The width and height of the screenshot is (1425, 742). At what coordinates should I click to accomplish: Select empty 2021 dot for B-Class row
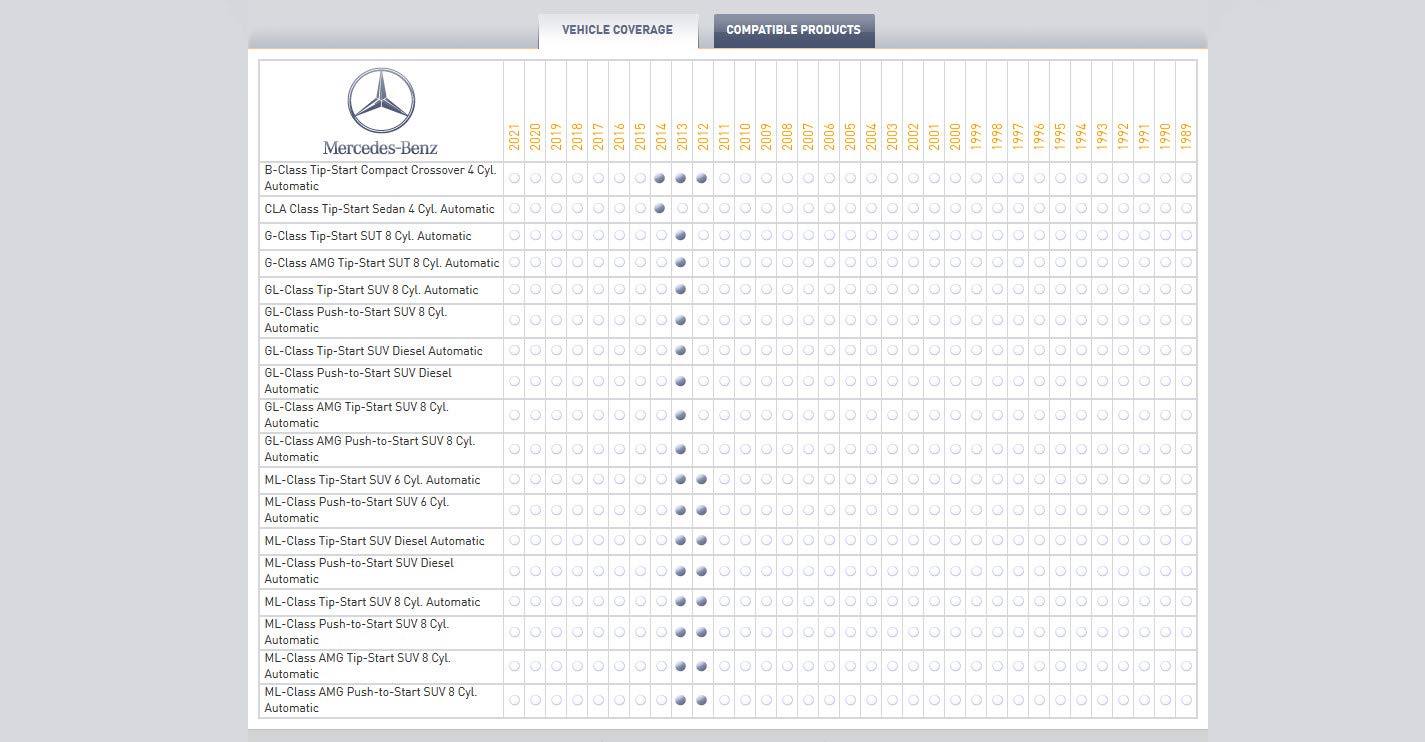pyautogui.click(x=514, y=178)
